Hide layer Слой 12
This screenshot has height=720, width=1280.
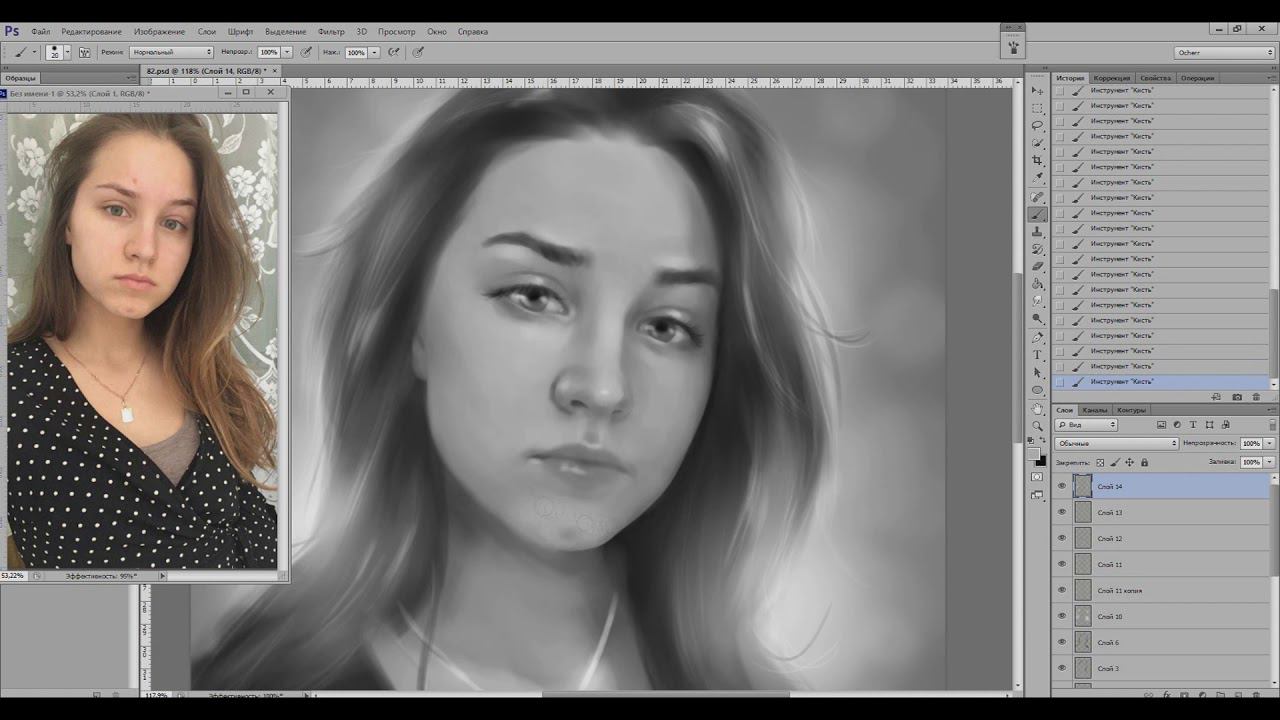[x=1062, y=538]
